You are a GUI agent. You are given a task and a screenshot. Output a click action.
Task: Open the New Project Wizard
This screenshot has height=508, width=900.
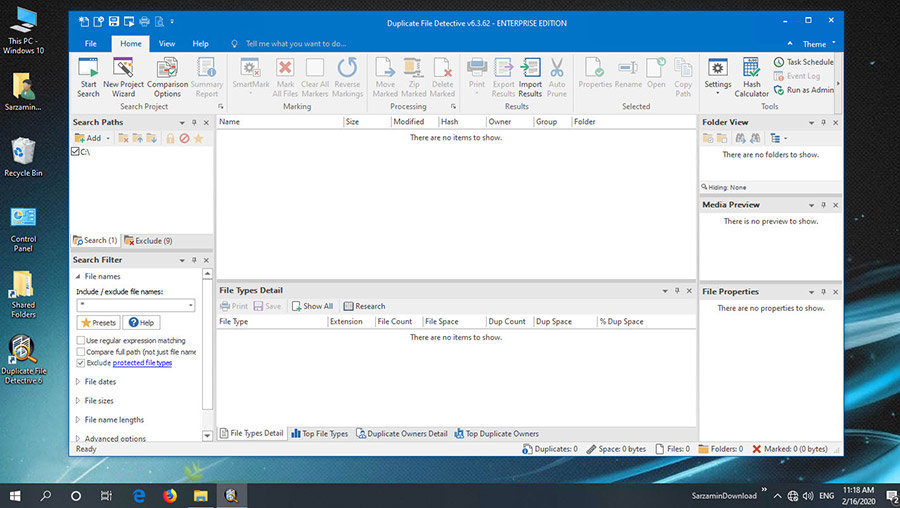[123, 77]
